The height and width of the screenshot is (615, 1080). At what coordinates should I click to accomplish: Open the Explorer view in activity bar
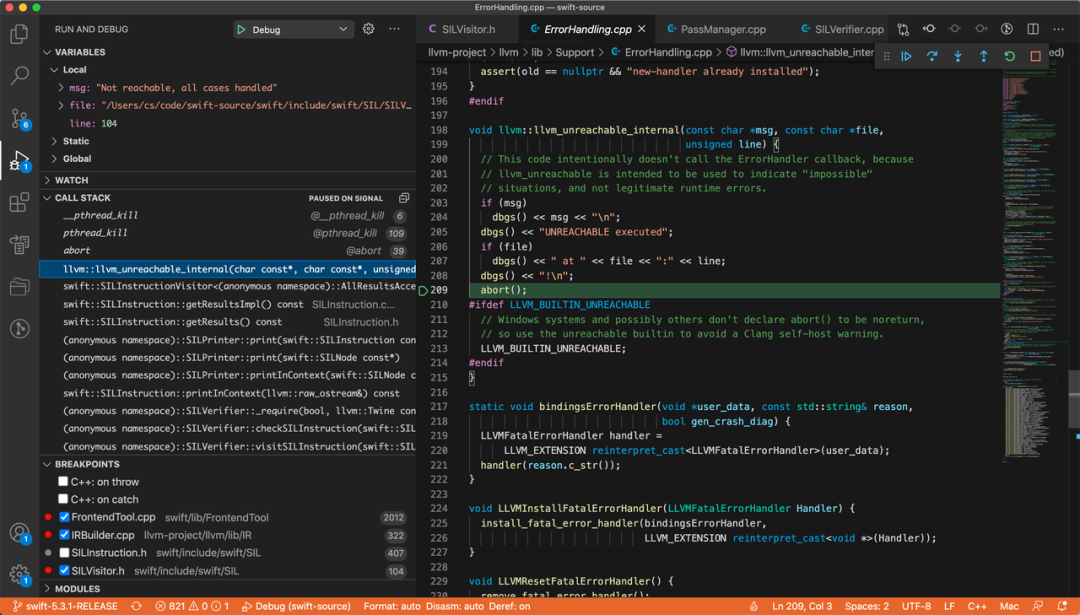(19, 33)
